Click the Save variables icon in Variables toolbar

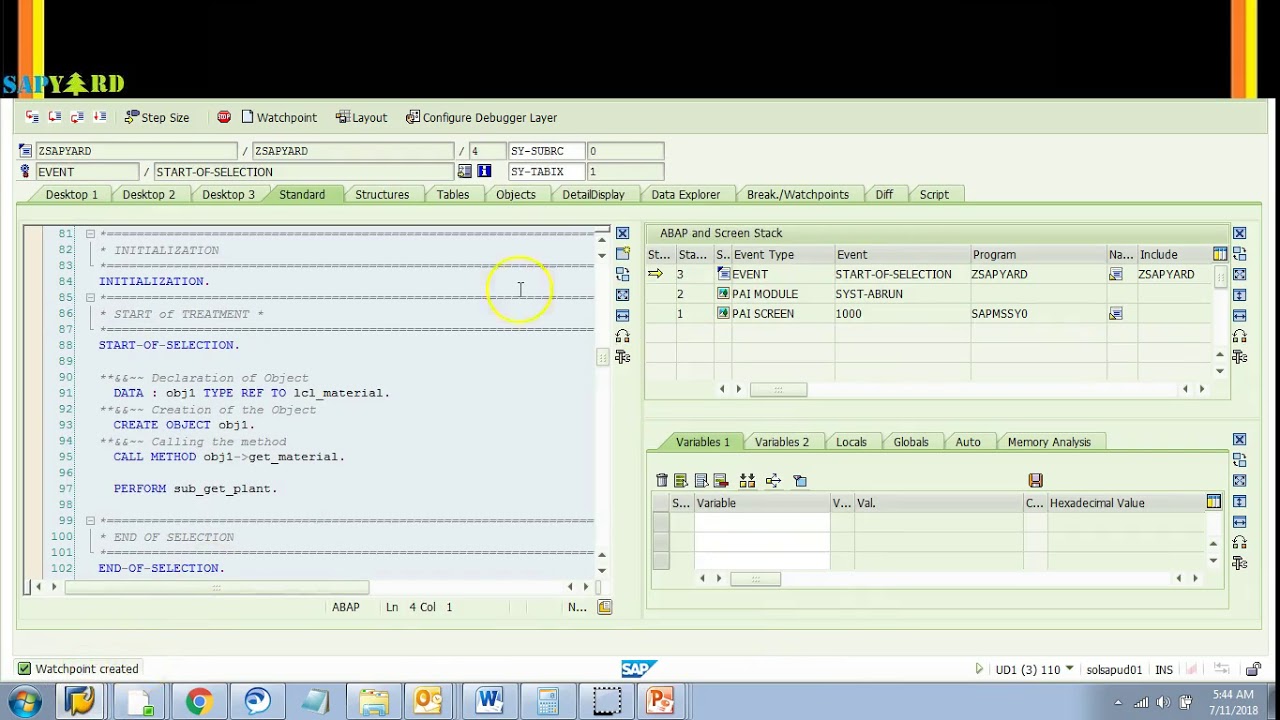[1035, 481]
